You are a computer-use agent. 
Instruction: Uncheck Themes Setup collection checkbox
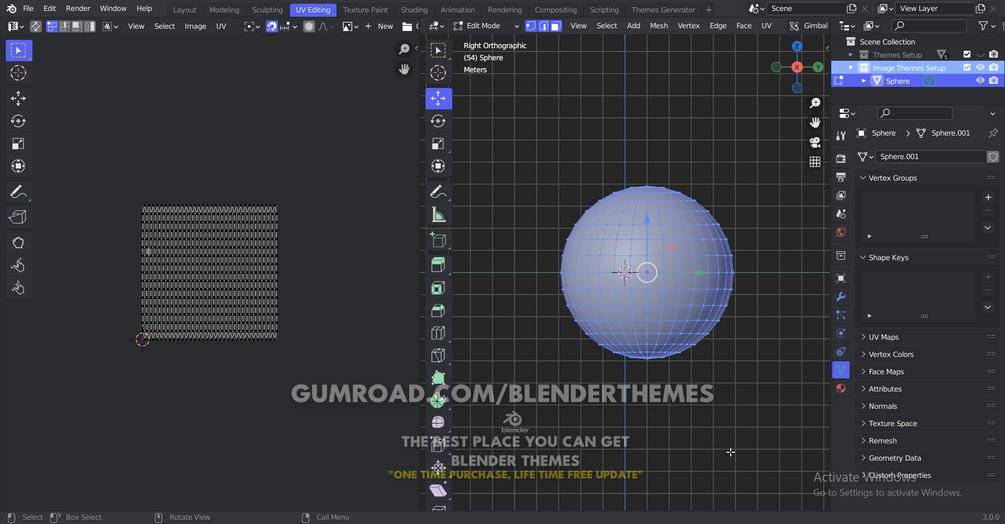click(967, 54)
